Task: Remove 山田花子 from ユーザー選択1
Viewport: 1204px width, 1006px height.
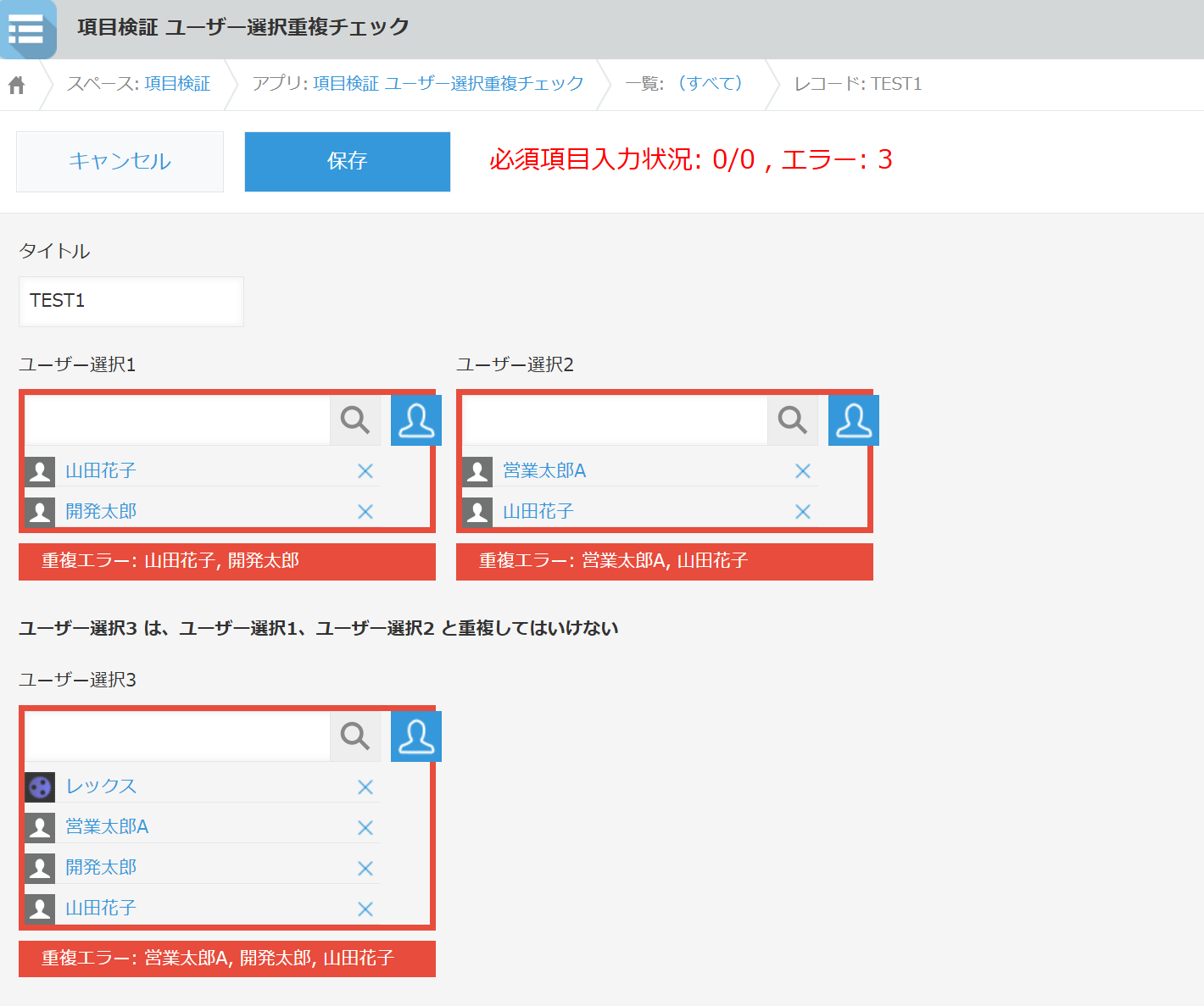Action: [x=365, y=471]
